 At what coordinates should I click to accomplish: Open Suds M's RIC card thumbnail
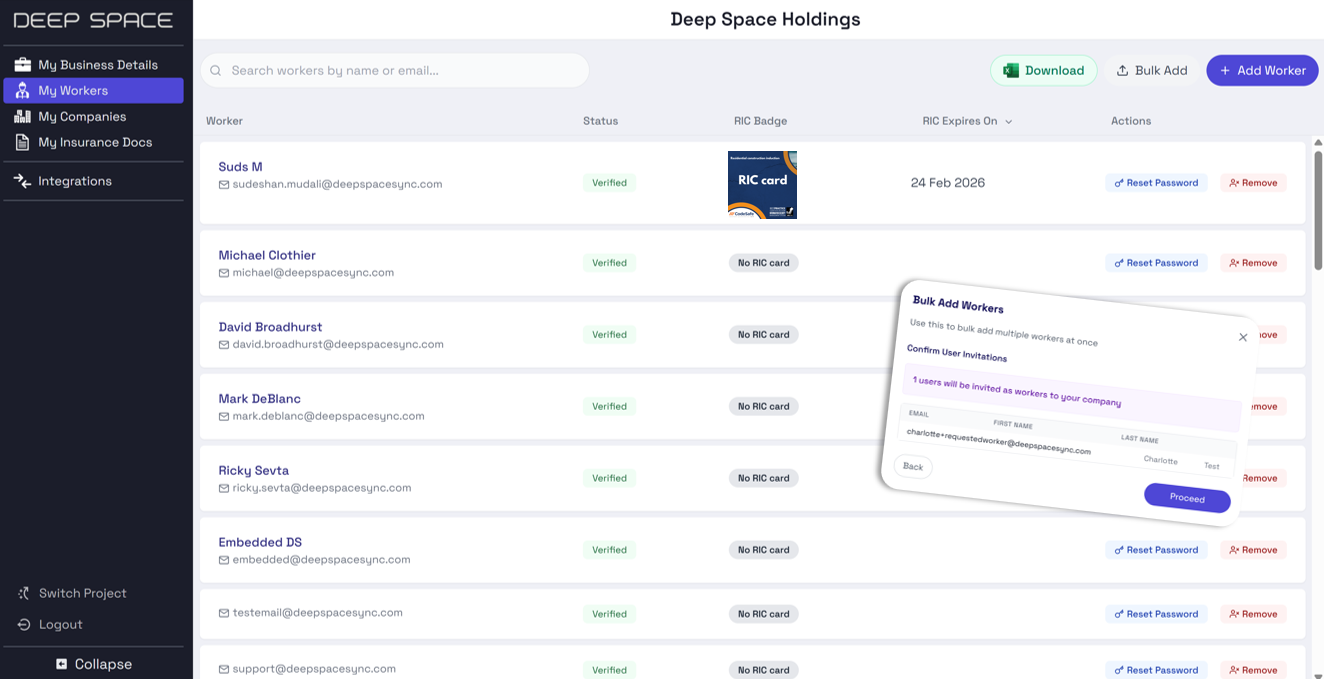pos(762,185)
